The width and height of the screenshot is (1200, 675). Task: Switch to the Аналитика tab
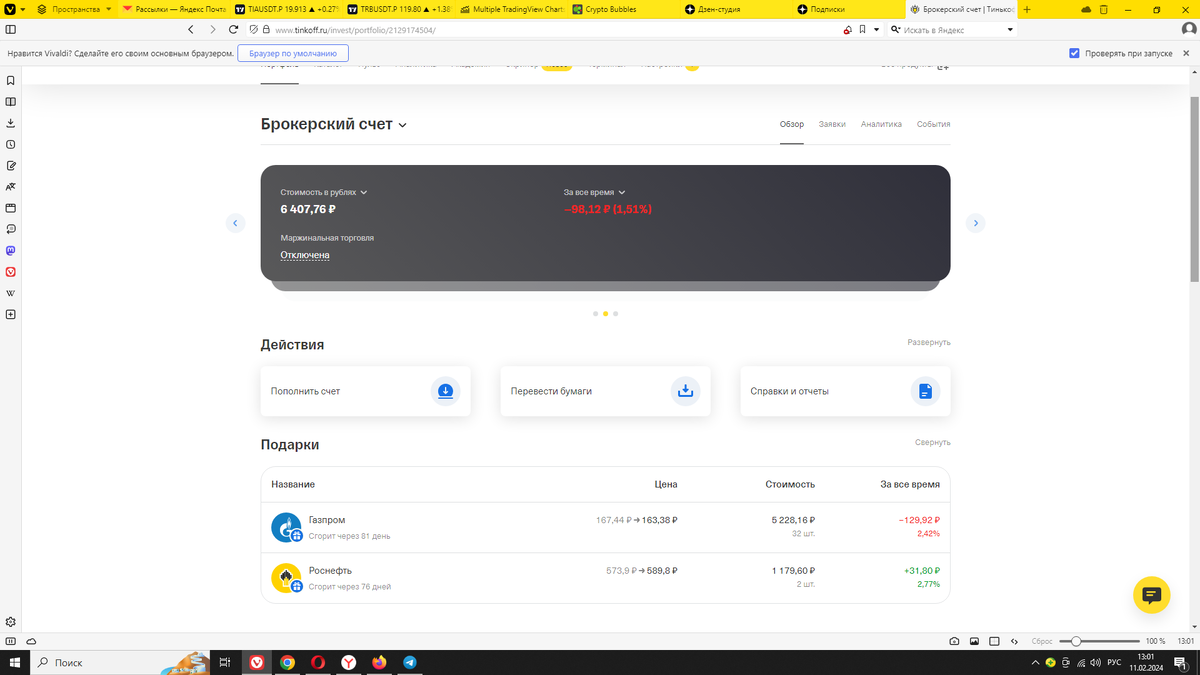[x=881, y=124]
